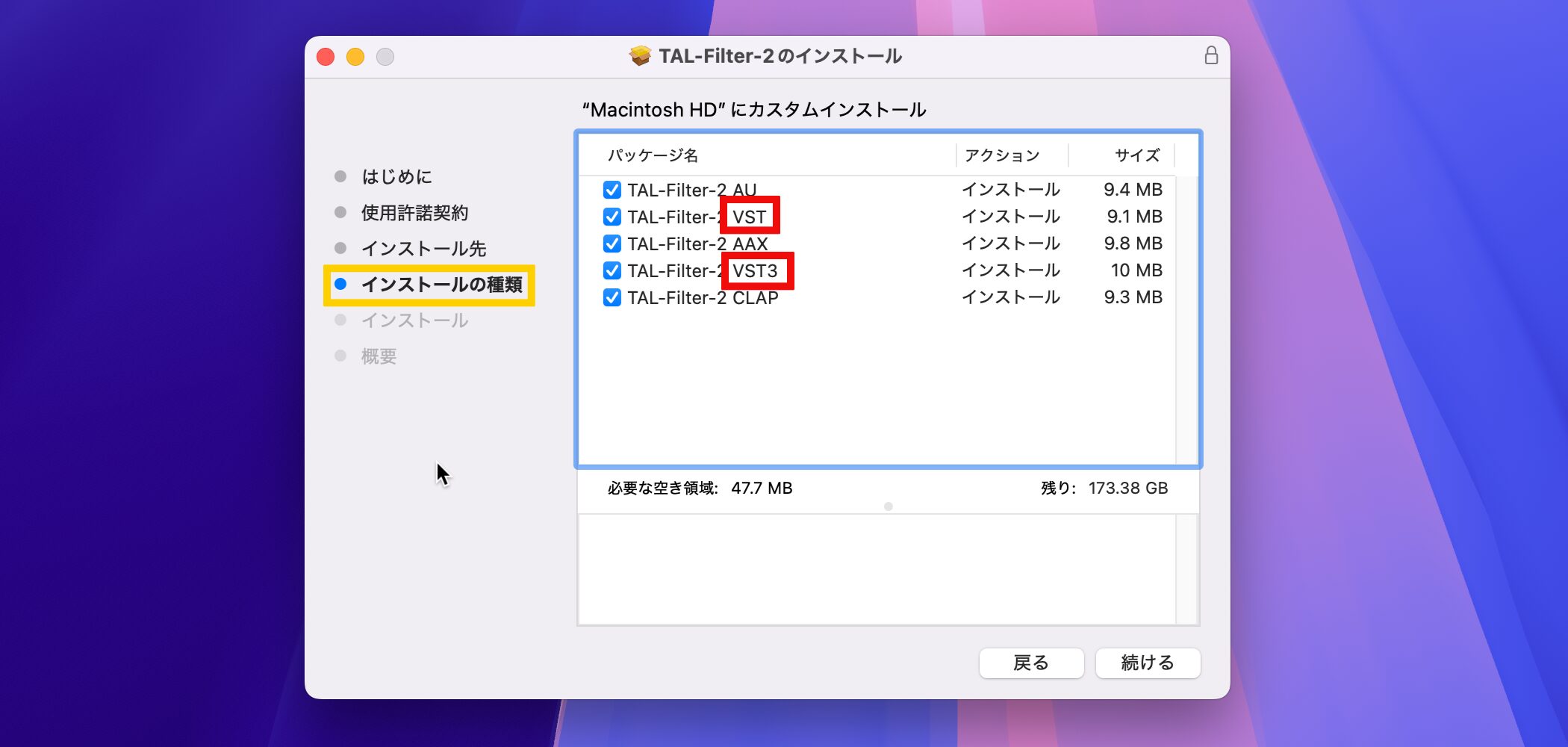Click the installer package icon in title
1568x747 pixels.
pos(640,56)
